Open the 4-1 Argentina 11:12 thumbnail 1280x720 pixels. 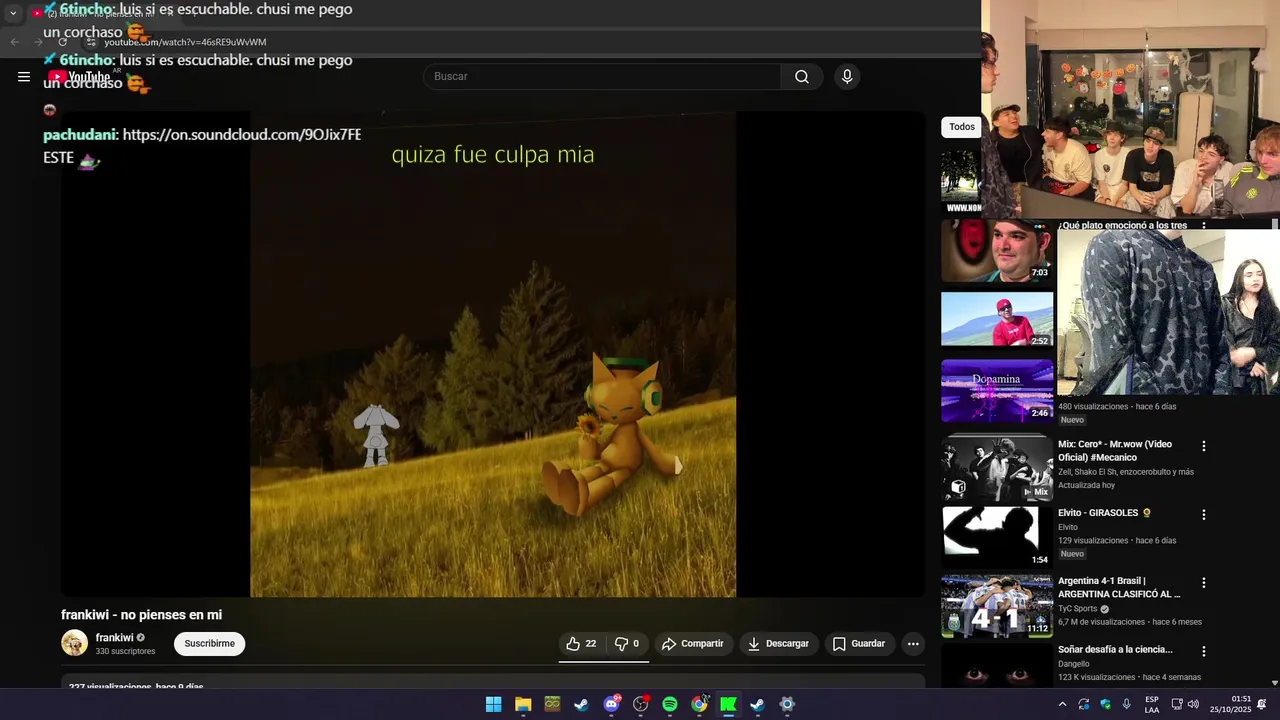[997, 605]
